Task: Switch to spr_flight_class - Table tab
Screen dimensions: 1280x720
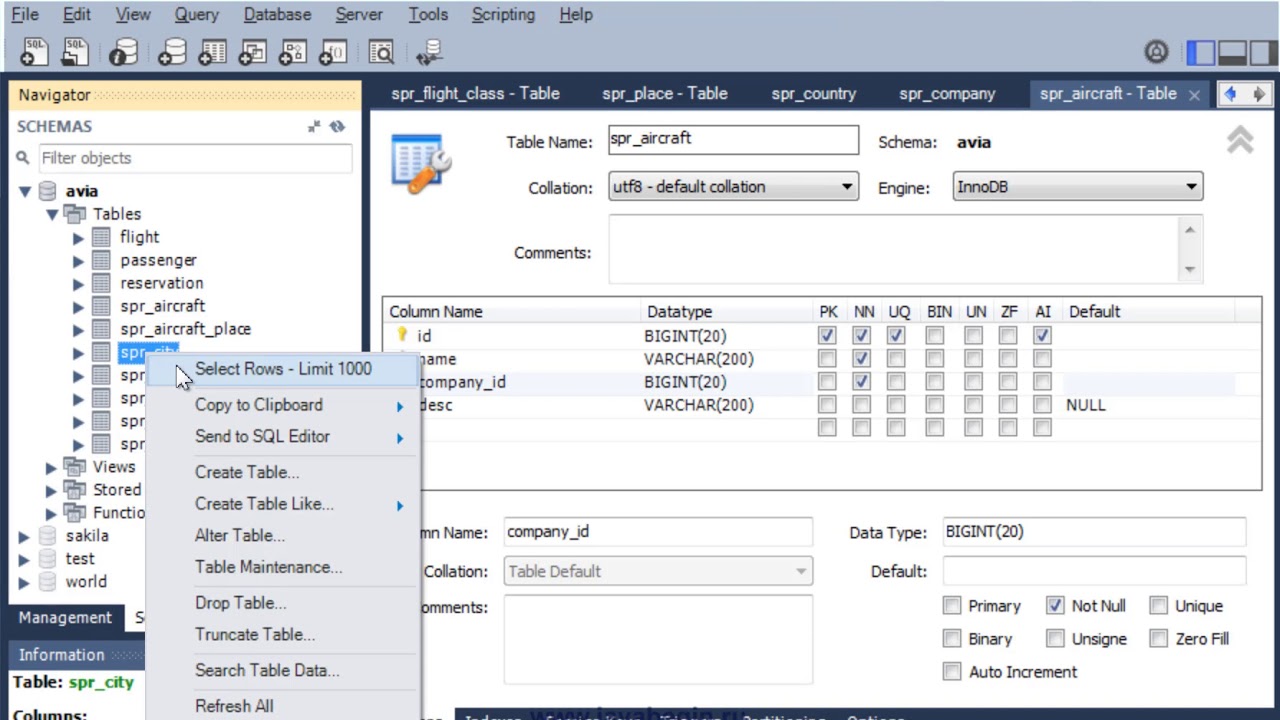Action: (x=475, y=94)
